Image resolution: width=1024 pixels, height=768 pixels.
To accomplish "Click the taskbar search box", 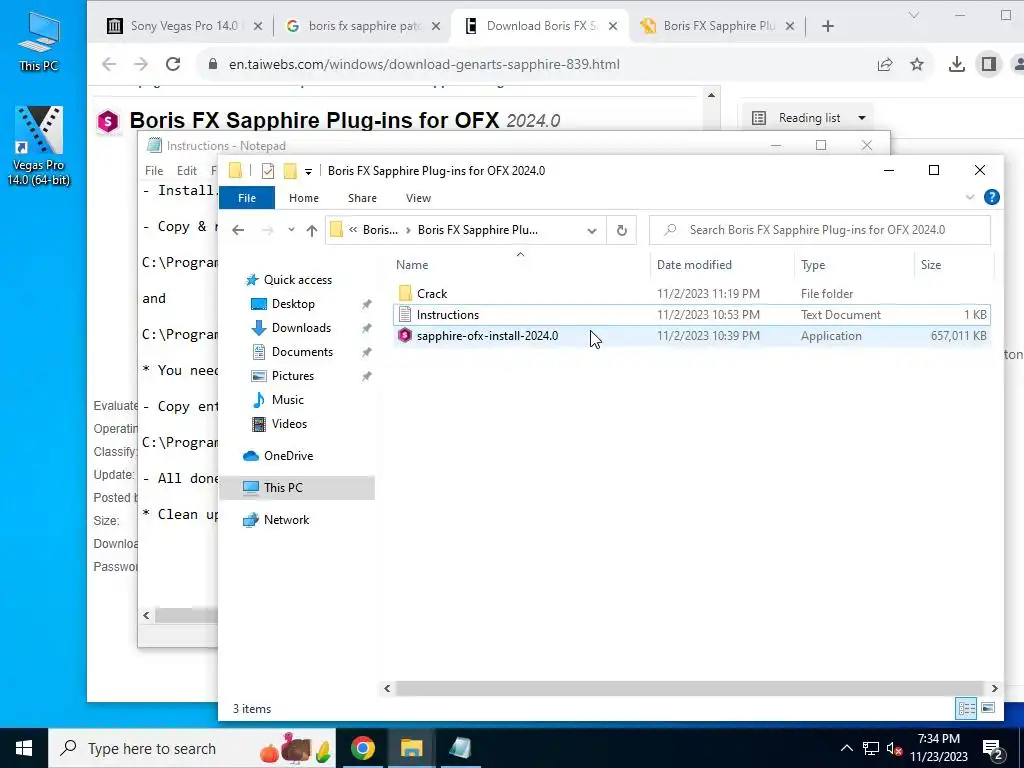I will (x=192, y=748).
